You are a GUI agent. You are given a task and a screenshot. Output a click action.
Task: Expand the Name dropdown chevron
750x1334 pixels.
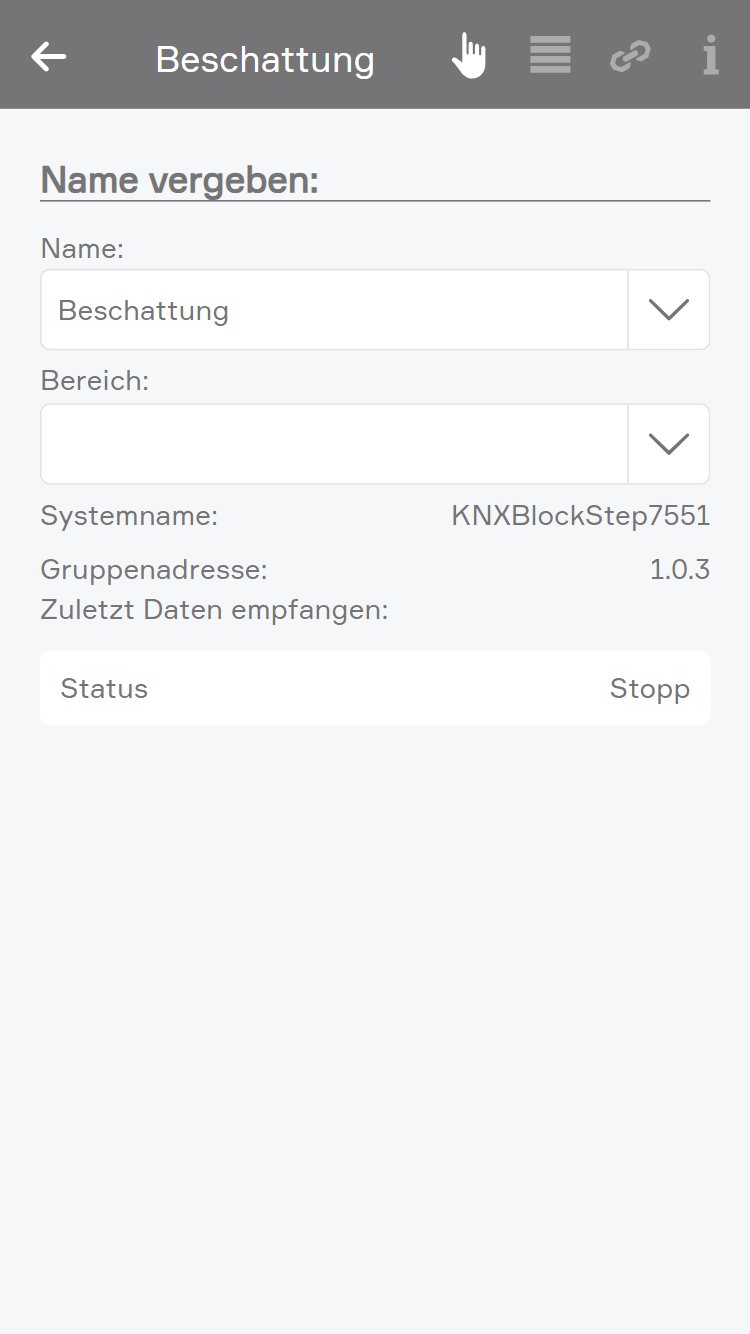[x=668, y=310]
